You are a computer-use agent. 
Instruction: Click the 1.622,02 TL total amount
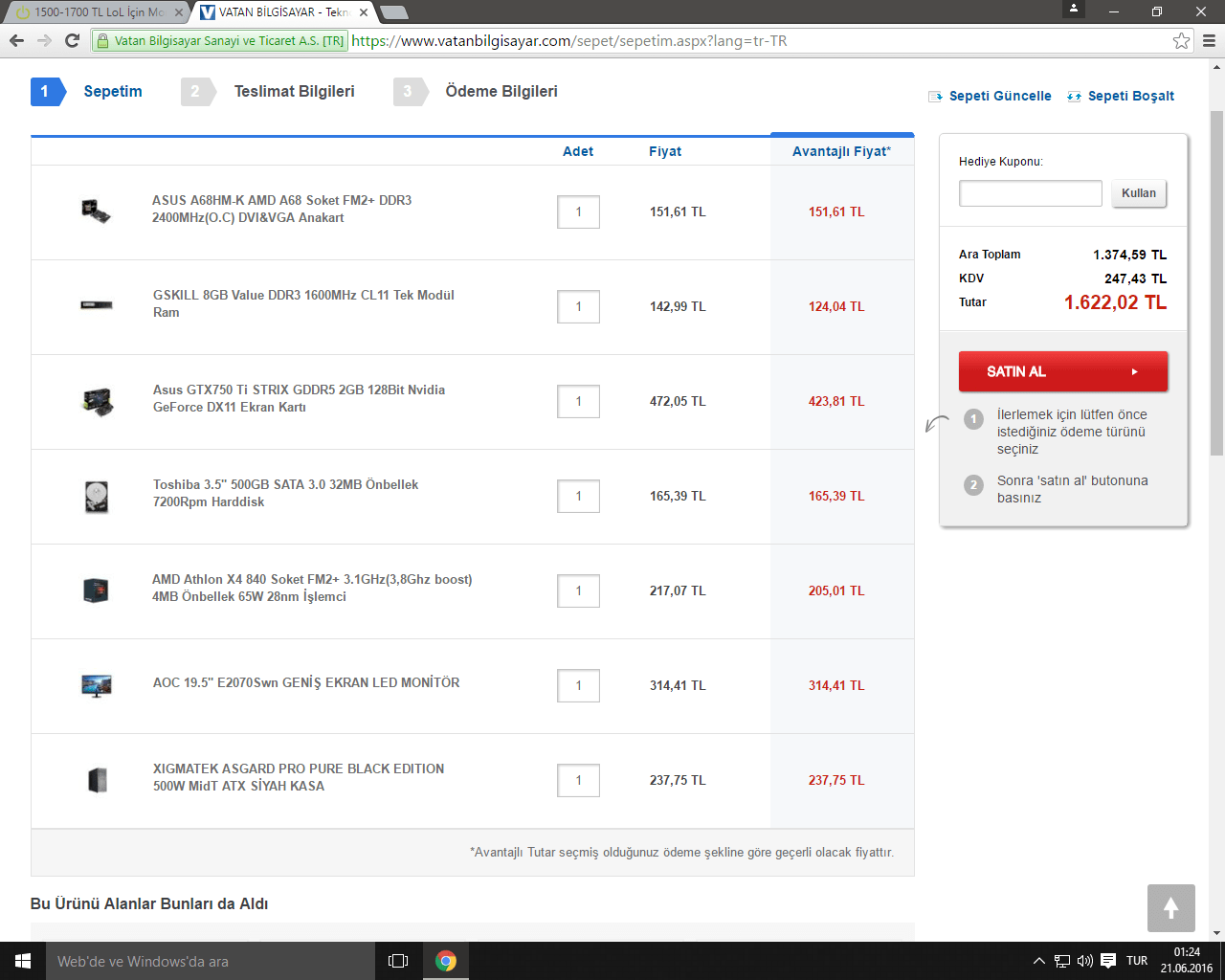click(1115, 302)
